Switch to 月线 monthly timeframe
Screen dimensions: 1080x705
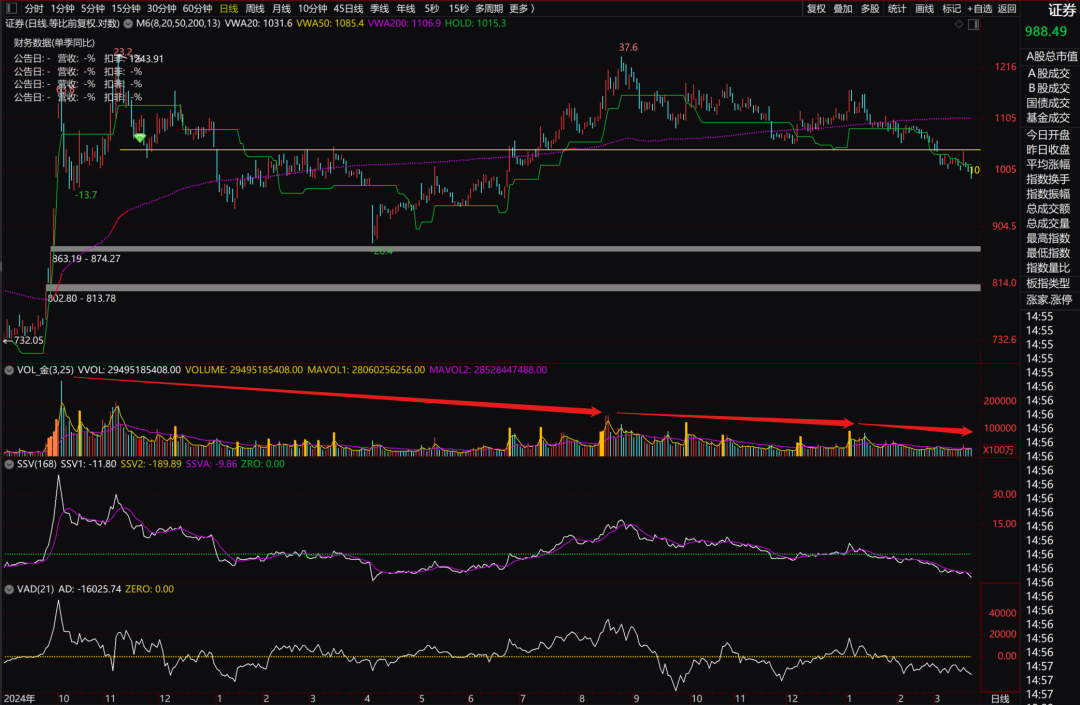[x=281, y=9]
